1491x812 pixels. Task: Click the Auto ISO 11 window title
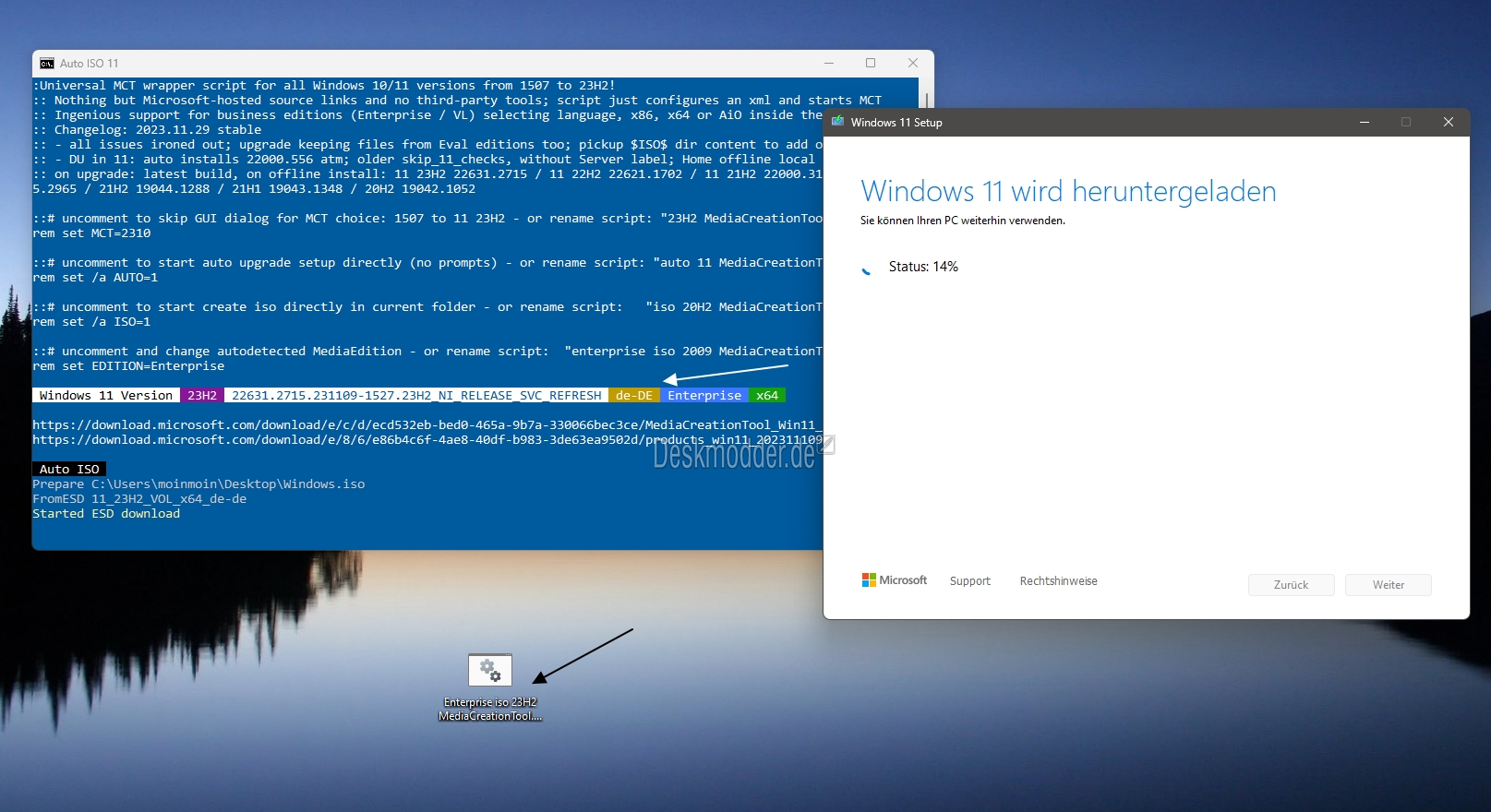90,64
